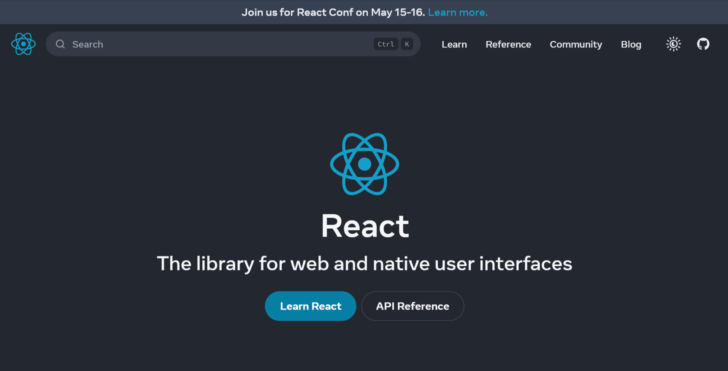The width and height of the screenshot is (728, 371).
Task: Click the React logo in the navbar
Action: coord(23,44)
